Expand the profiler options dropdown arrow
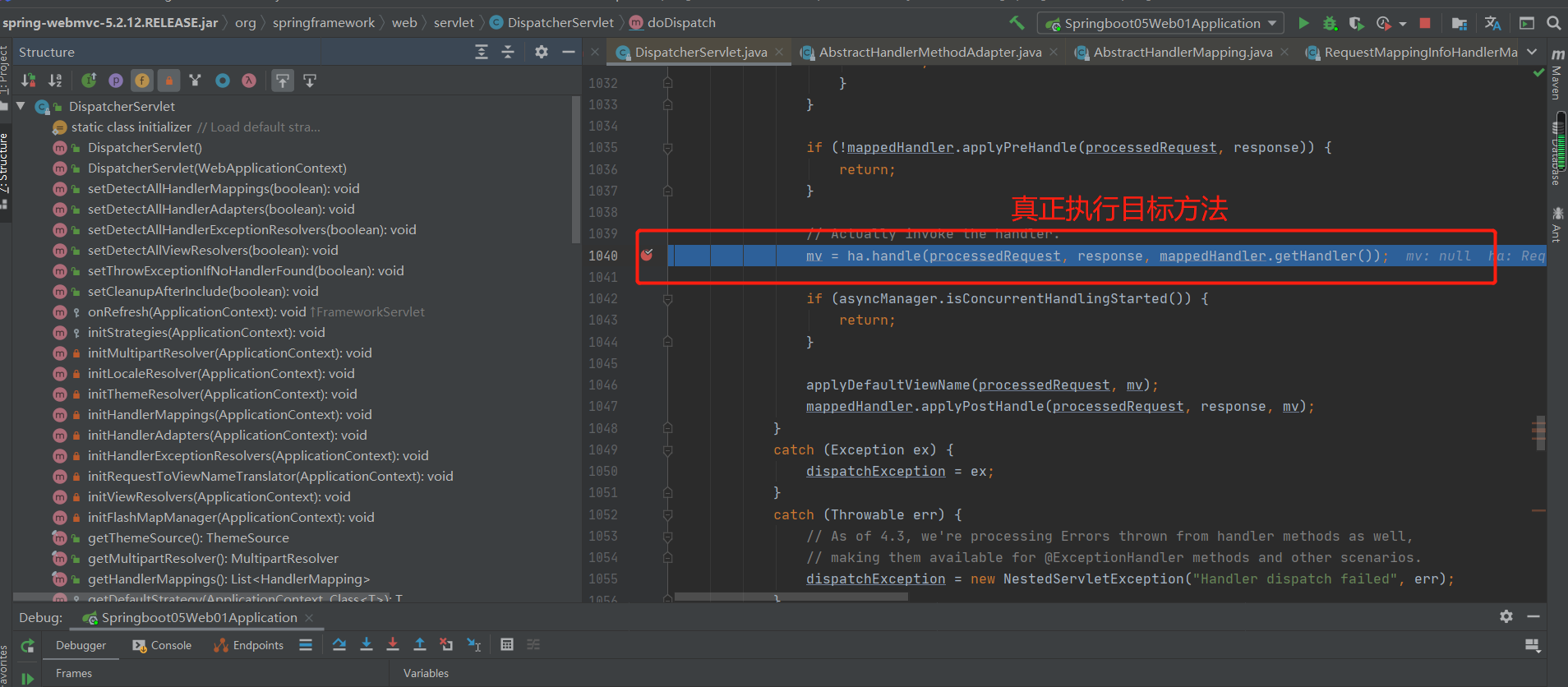The height and width of the screenshot is (687, 1568). point(1402,24)
